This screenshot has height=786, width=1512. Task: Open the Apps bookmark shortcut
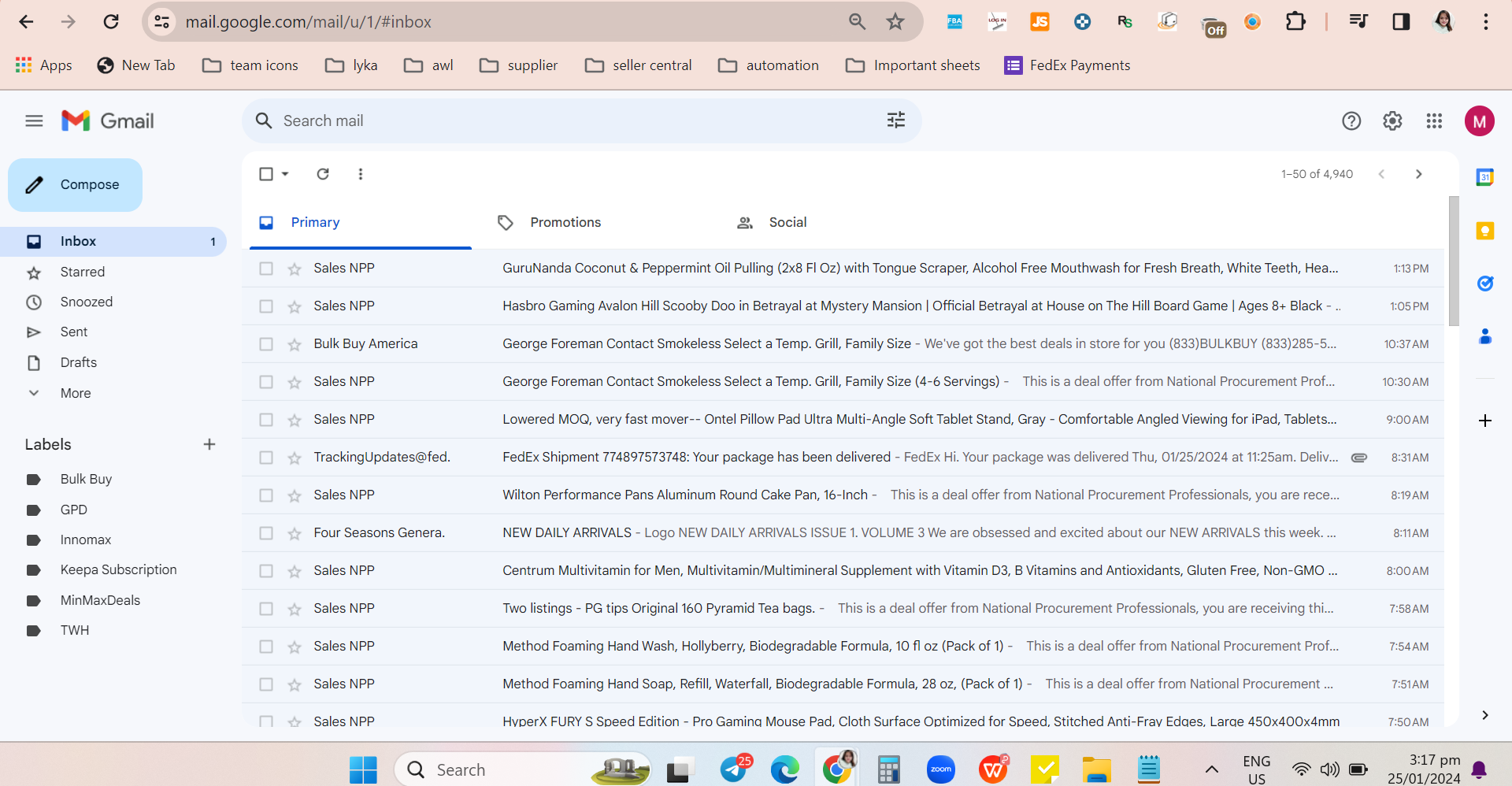coord(44,65)
